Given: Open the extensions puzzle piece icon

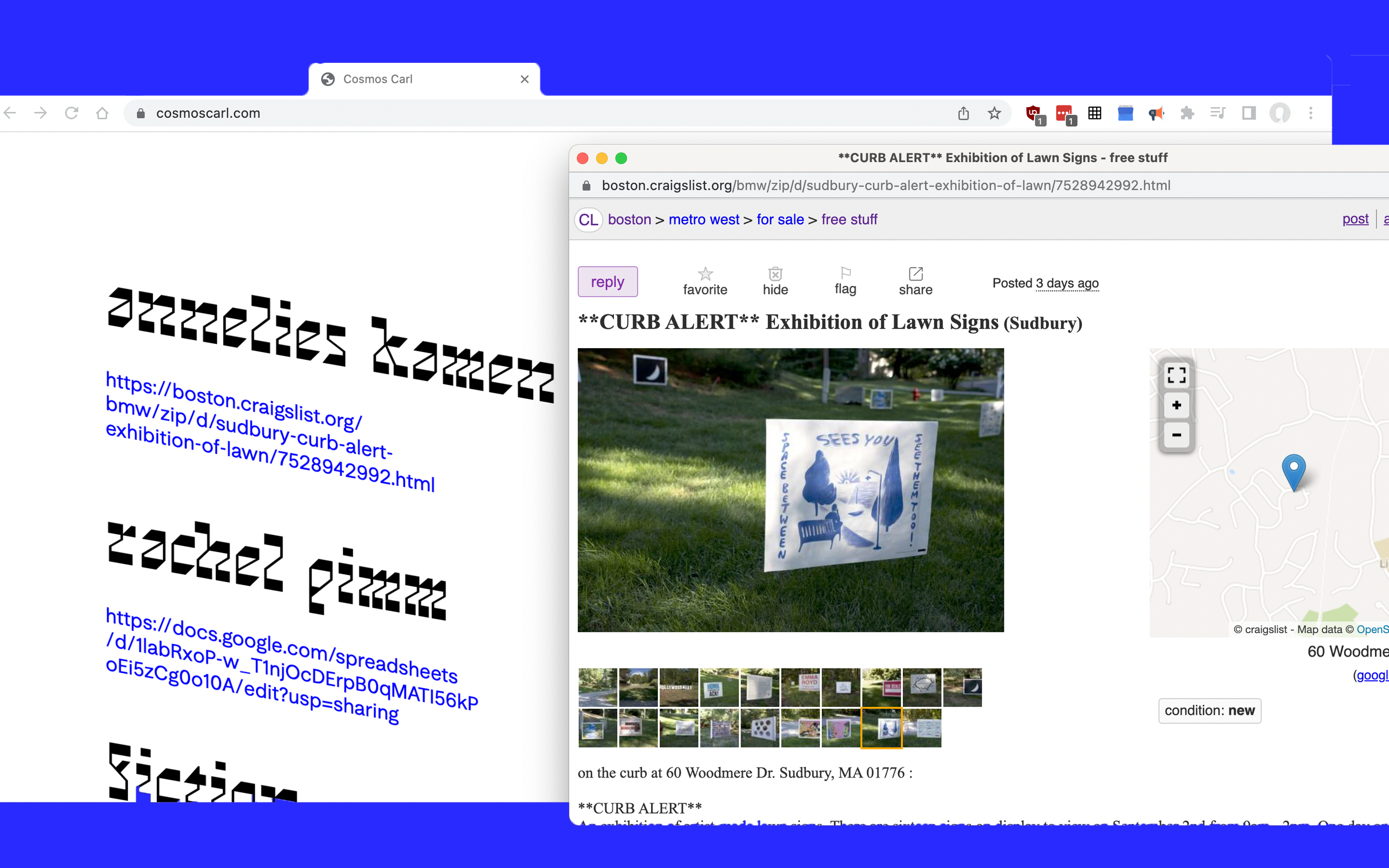Looking at the screenshot, I should (x=1187, y=113).
